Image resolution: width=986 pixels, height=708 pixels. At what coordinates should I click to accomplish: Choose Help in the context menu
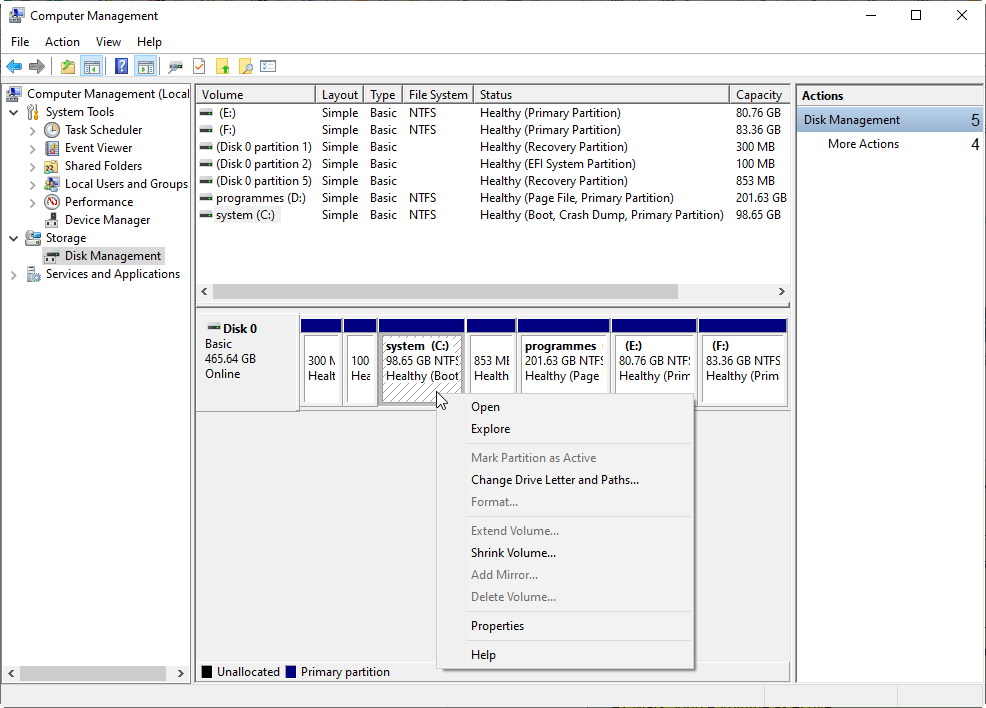coord(565,655)
